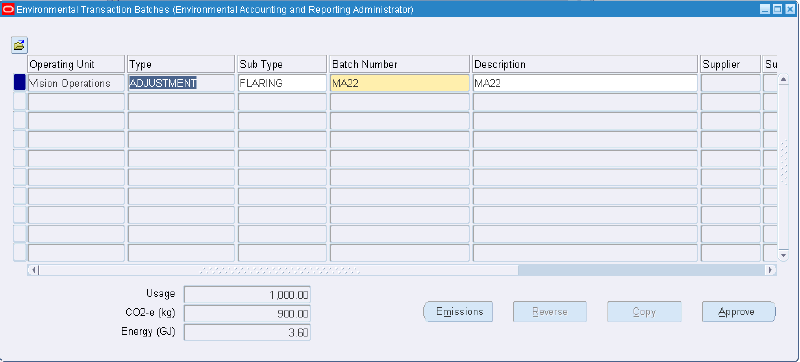
Task: Open the Emissions window
Action: point(459,312)
